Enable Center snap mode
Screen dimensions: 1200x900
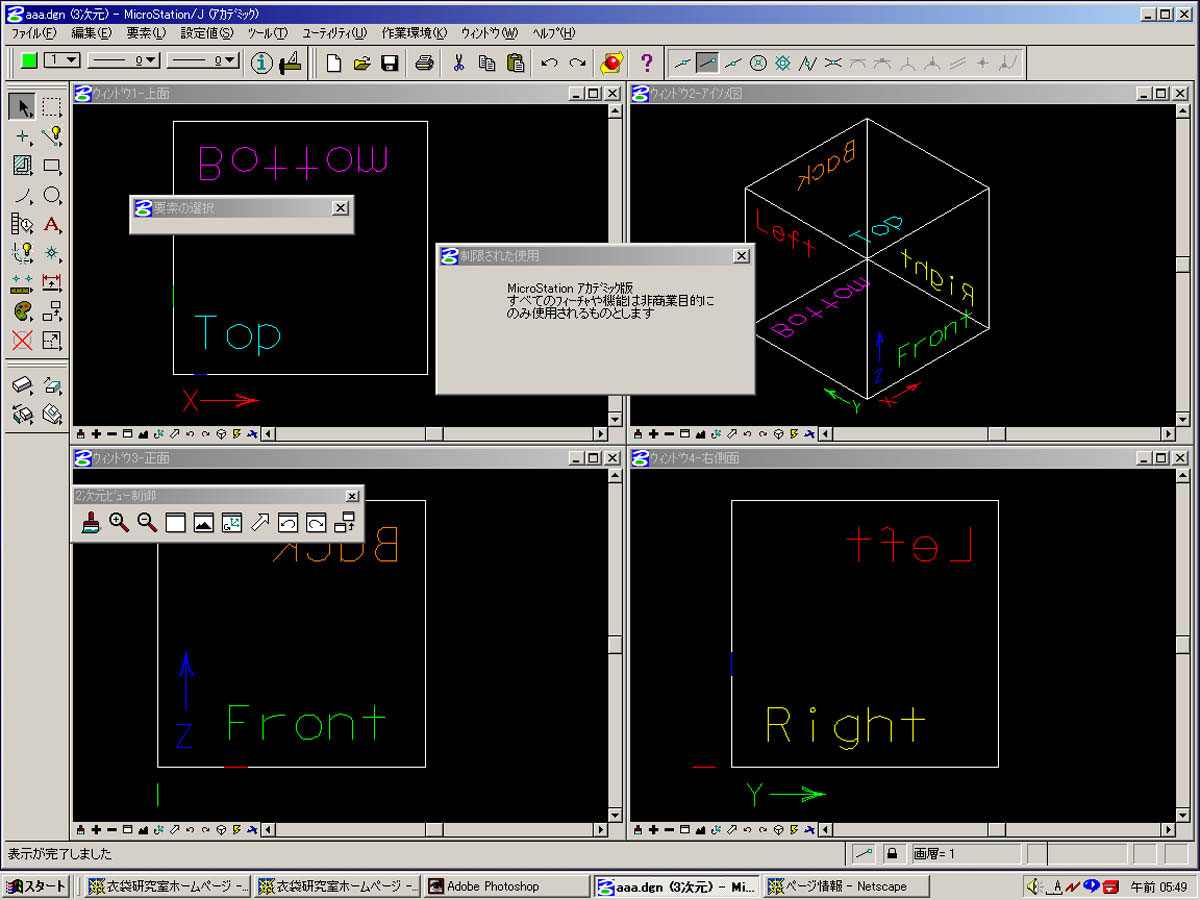758,63
